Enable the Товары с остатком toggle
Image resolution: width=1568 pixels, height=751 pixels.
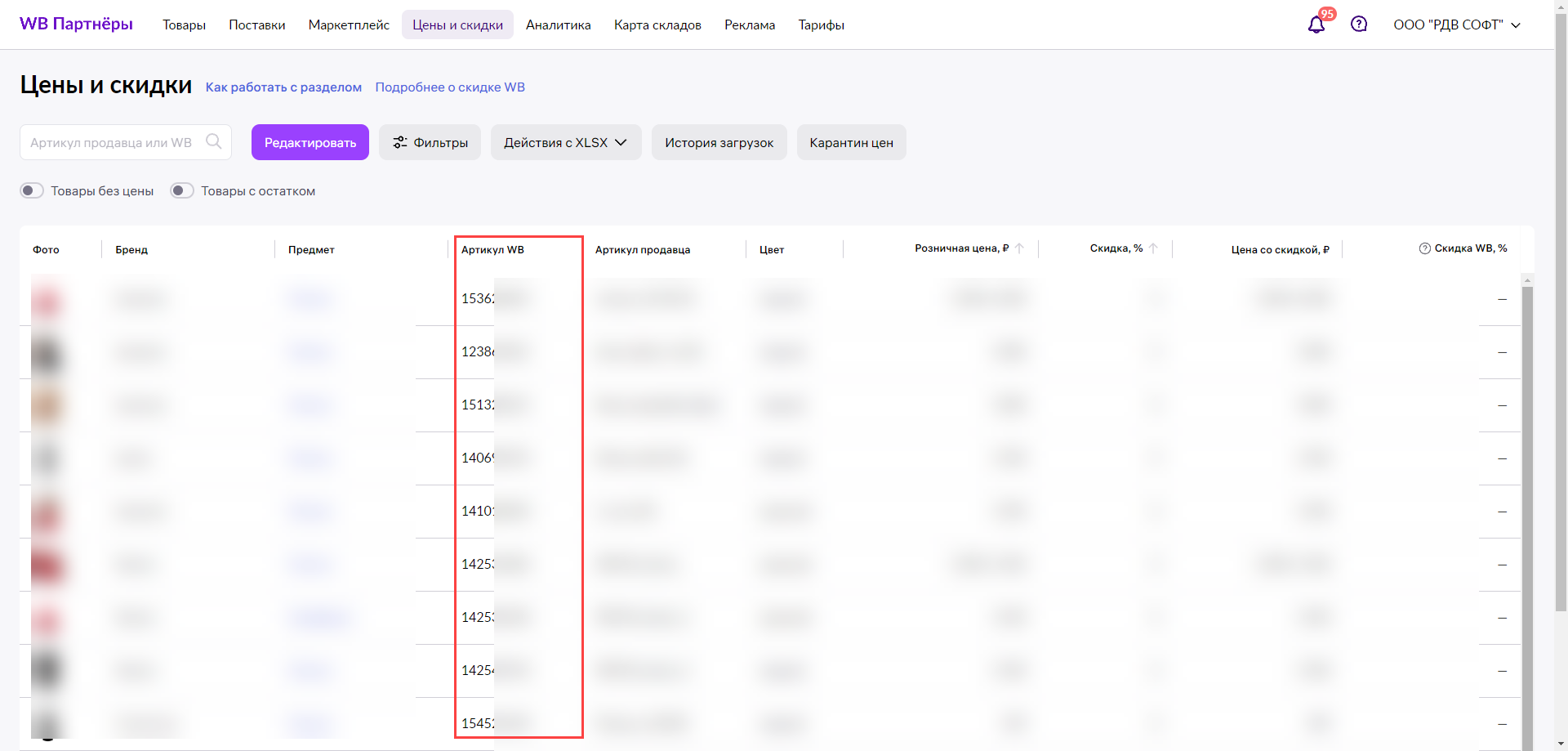click(x=182, y=190)
